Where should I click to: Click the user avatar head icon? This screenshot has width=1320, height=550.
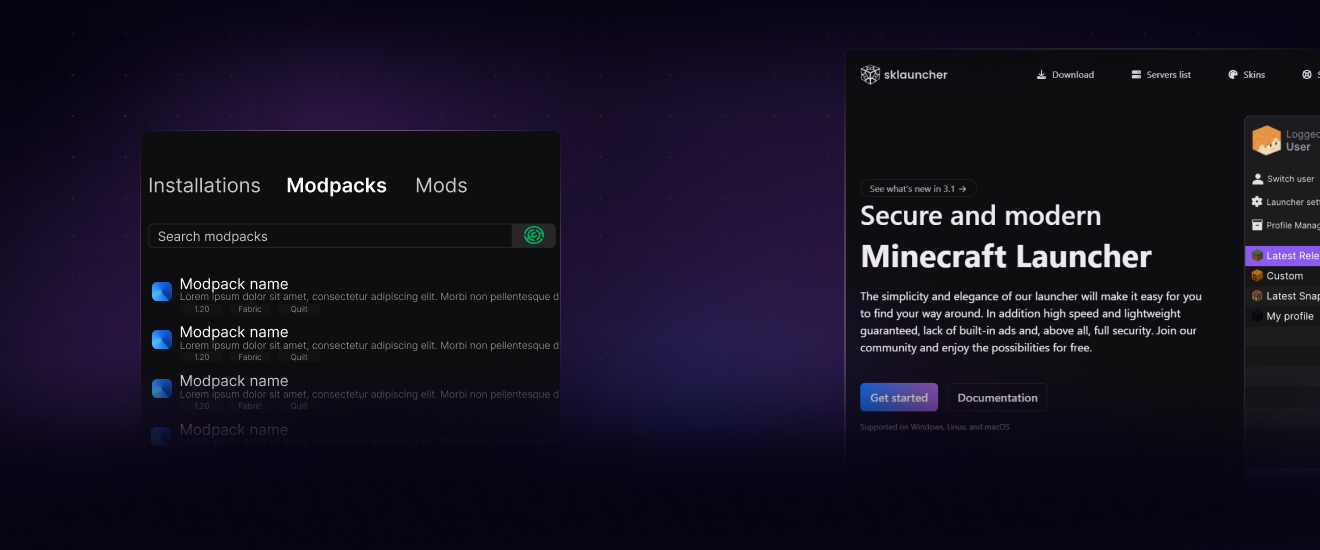pos(1266,141)
